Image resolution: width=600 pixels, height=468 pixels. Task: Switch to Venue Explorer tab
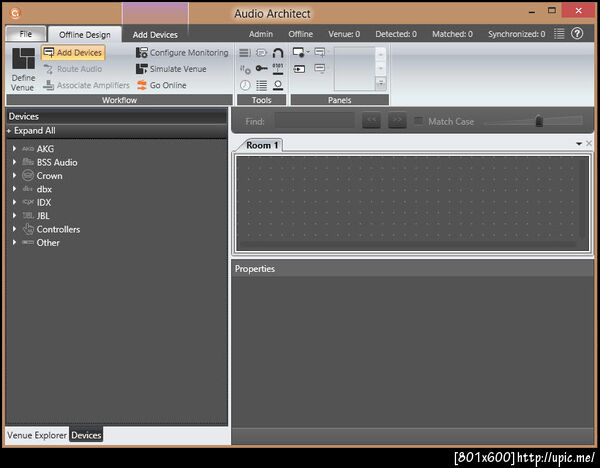pyautogui.click(x=37, y=435)
